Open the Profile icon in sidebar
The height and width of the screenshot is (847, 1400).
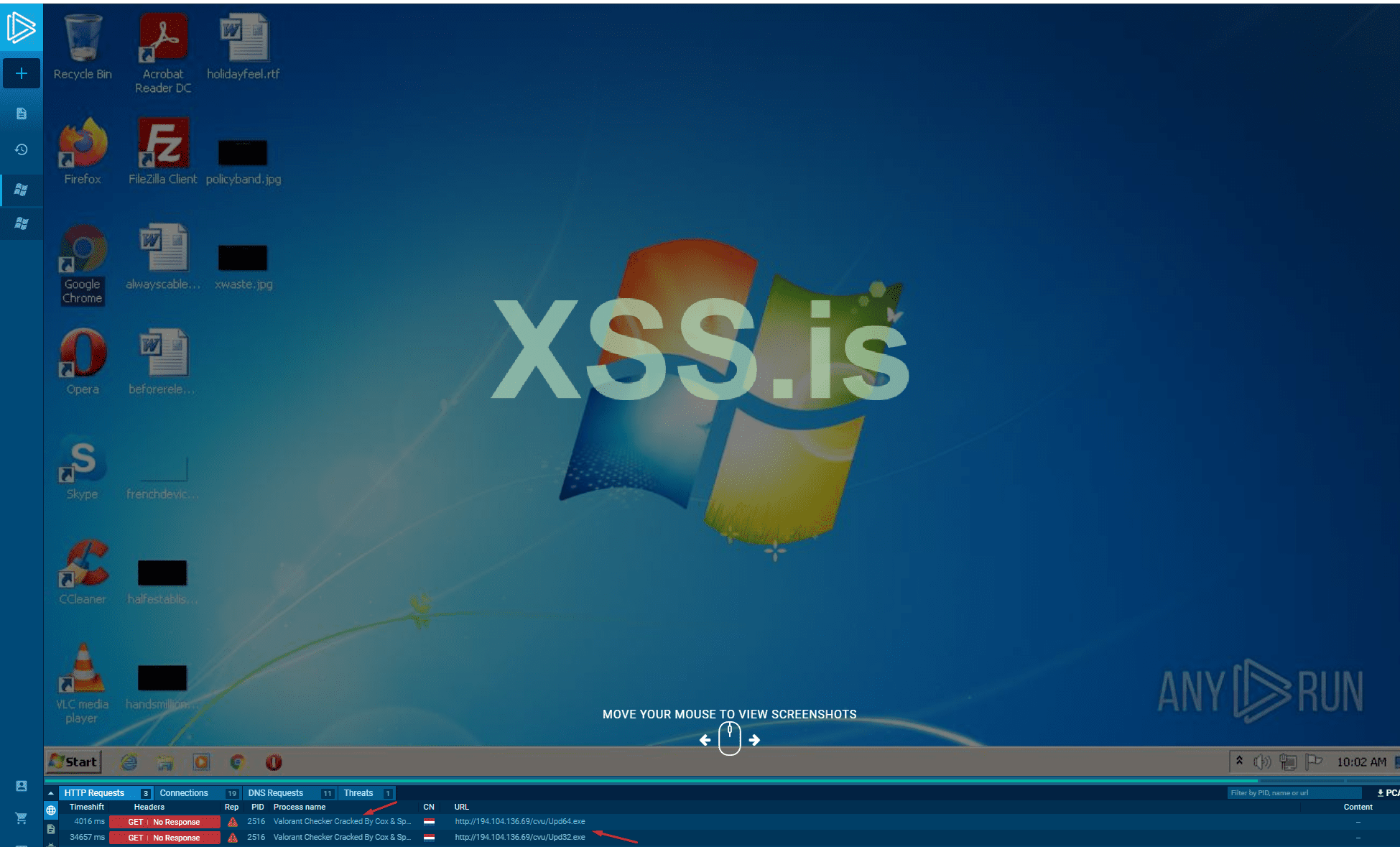click(x=22, y=786)
